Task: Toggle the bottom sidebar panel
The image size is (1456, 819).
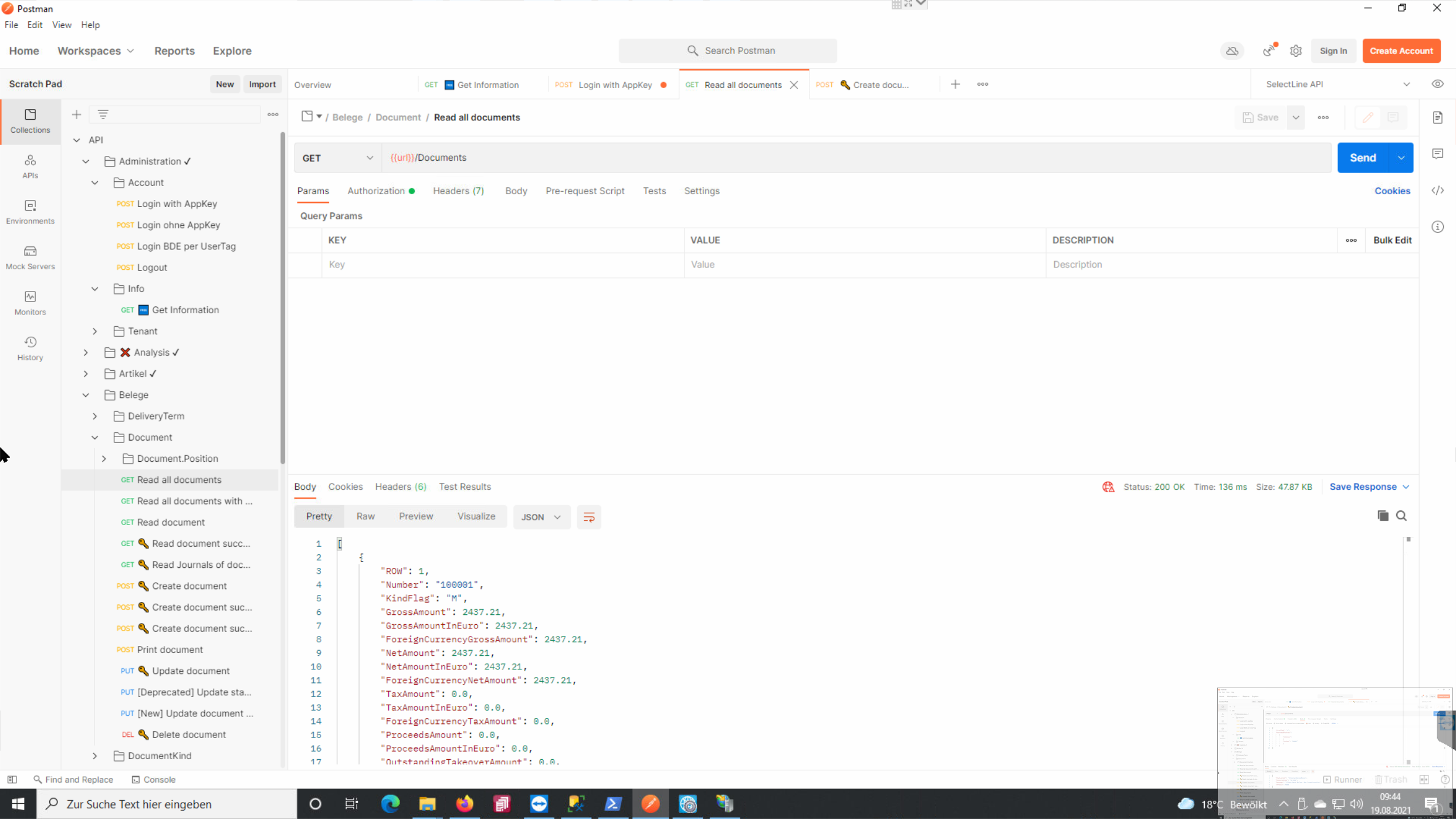Action: [x=12, y=779]
